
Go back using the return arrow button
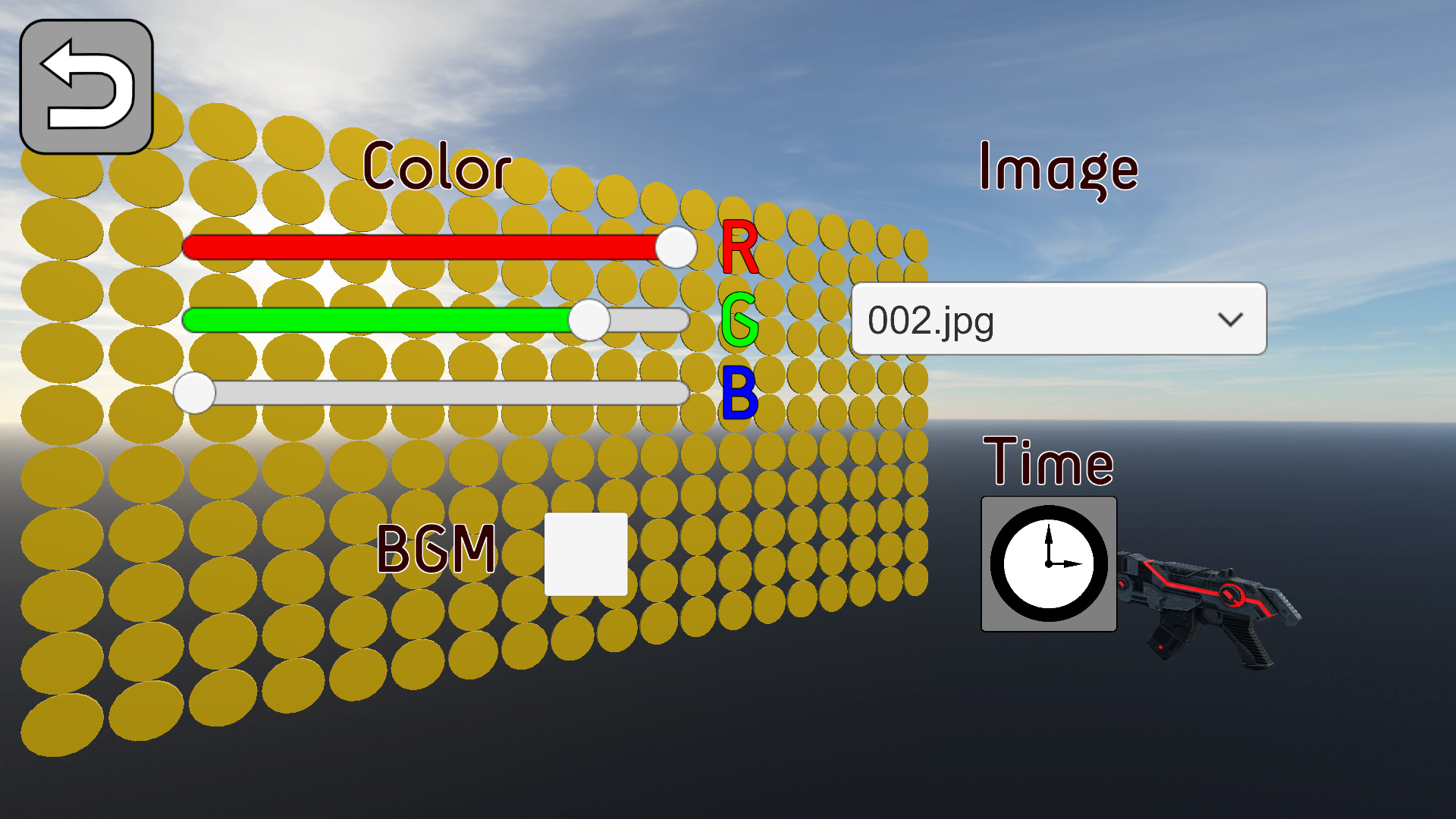(x=86, y=86)
